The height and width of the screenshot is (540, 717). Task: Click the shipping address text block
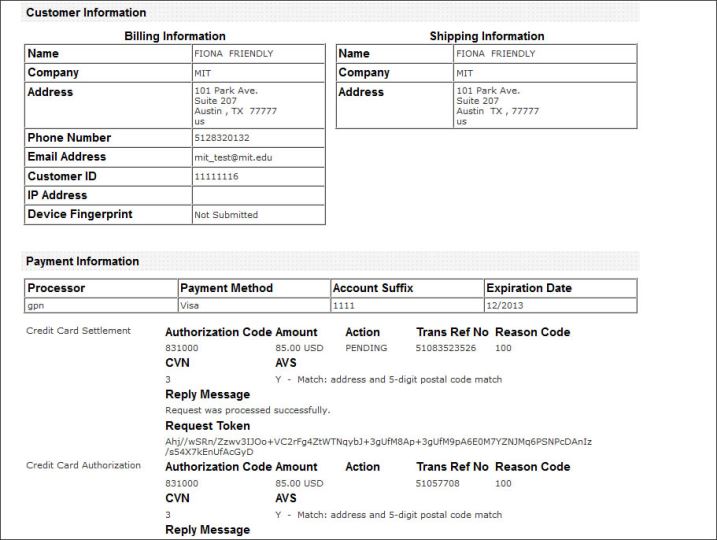click(497, 101)
